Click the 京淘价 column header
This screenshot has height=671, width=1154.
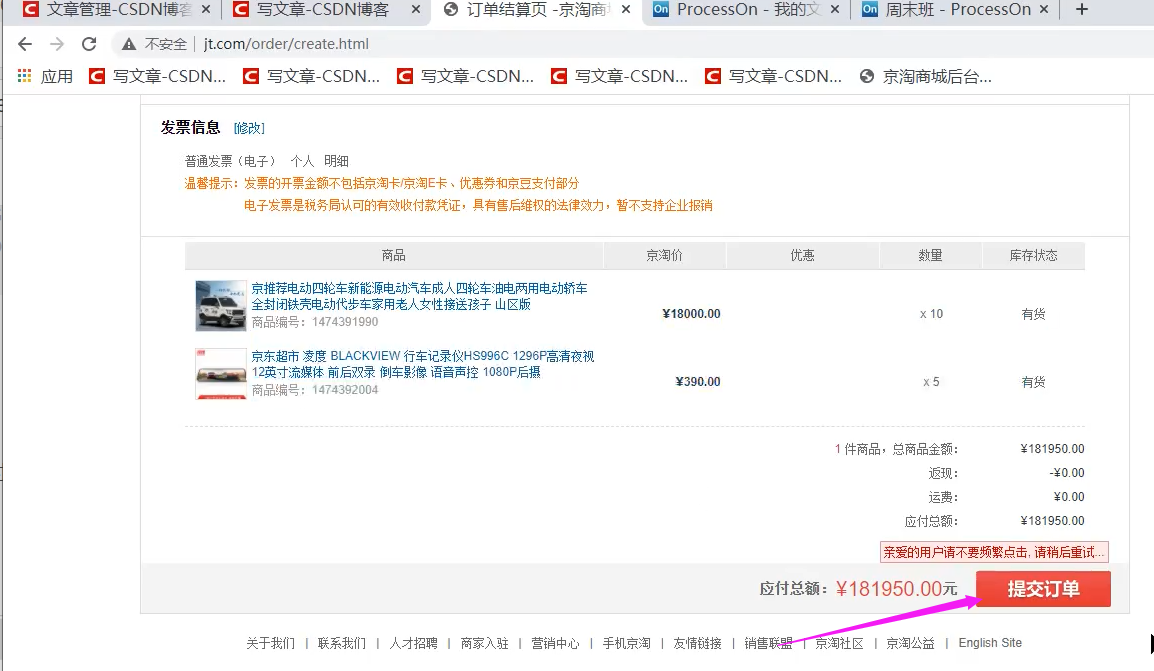665,255
